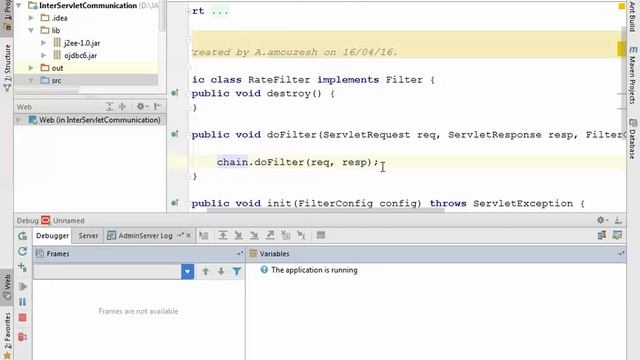Switch to the Debugger tab

click(x=52, y=236)
